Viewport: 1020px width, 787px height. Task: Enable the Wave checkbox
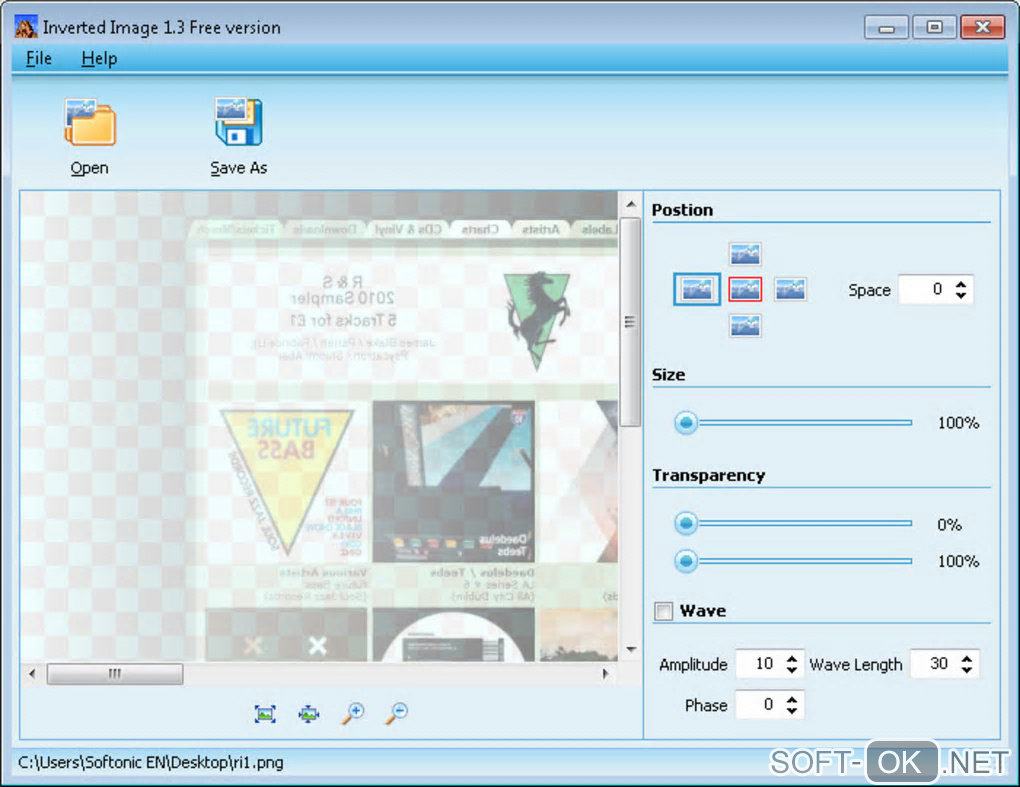click(664, 611)
